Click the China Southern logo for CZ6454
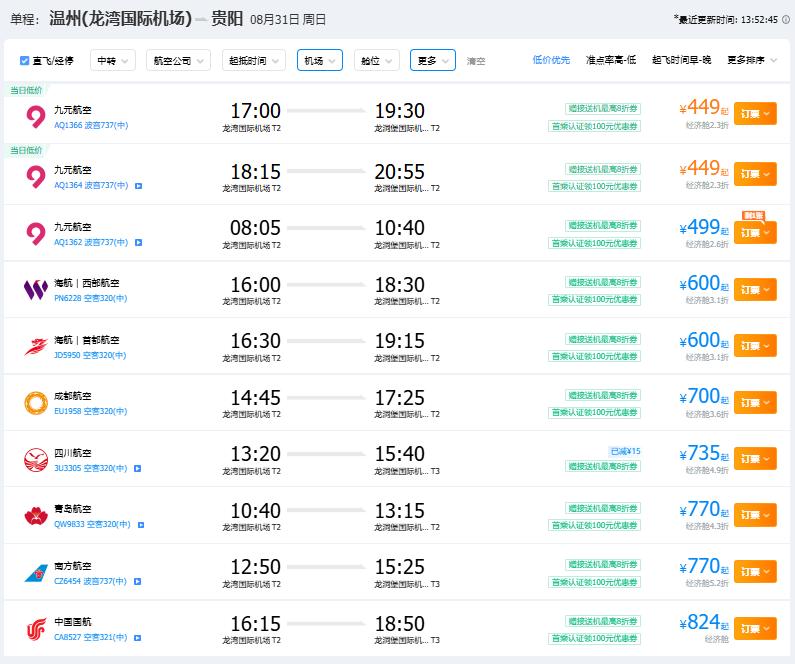The width and height of the screenshot is (795, 664). coord(35,573)
